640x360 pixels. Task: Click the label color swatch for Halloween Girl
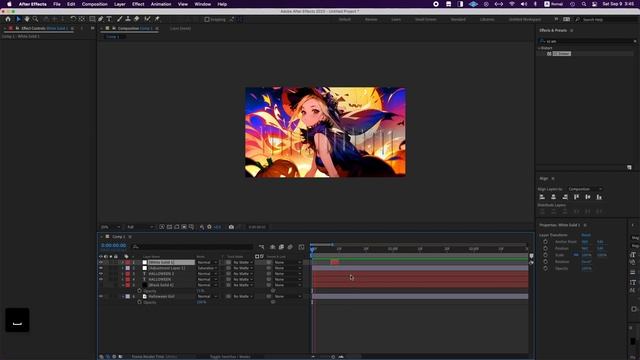pos(128,296)
